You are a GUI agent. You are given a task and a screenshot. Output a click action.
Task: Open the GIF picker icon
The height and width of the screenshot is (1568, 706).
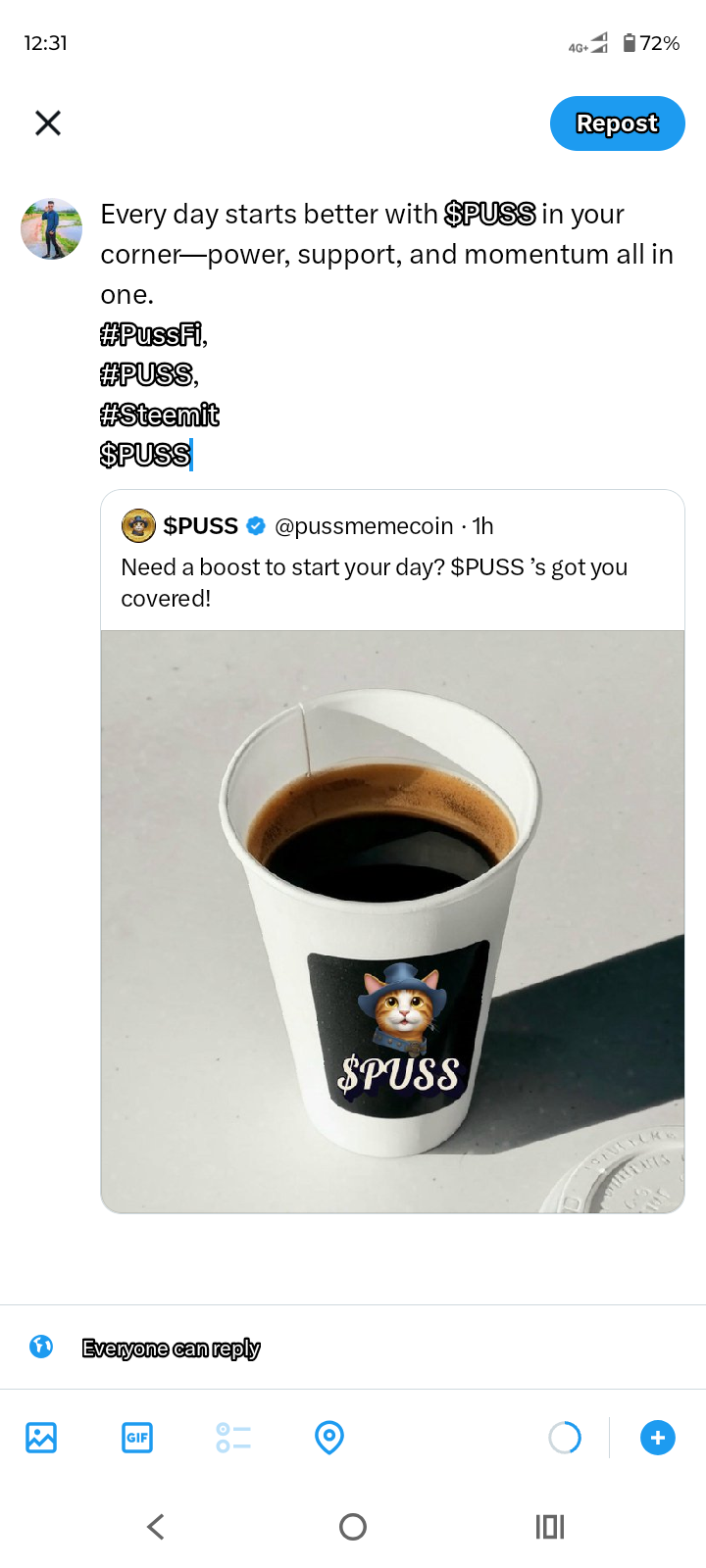(x=137, y=1438)
